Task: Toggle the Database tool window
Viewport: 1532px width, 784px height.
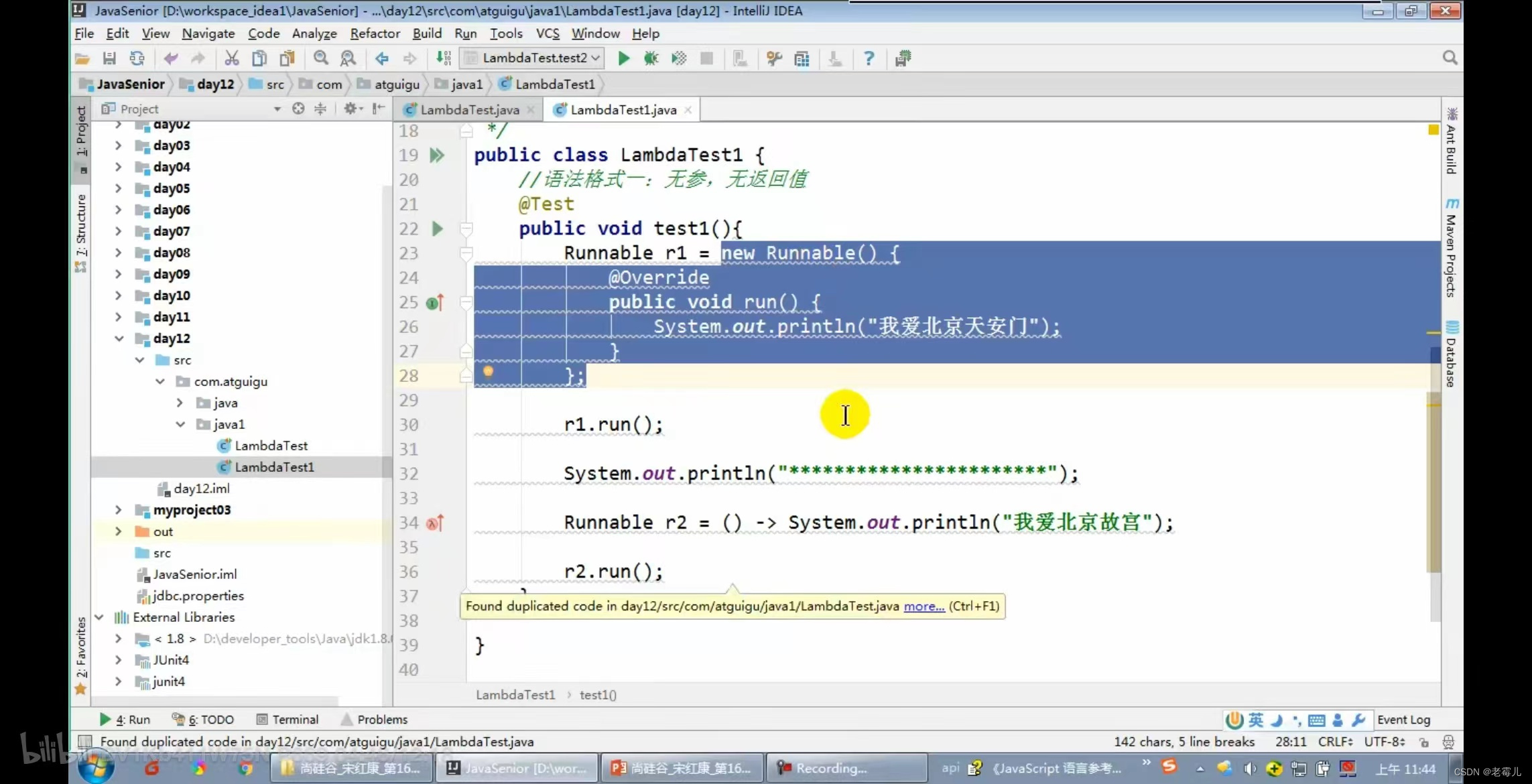Action: [x=1451, y=354]
